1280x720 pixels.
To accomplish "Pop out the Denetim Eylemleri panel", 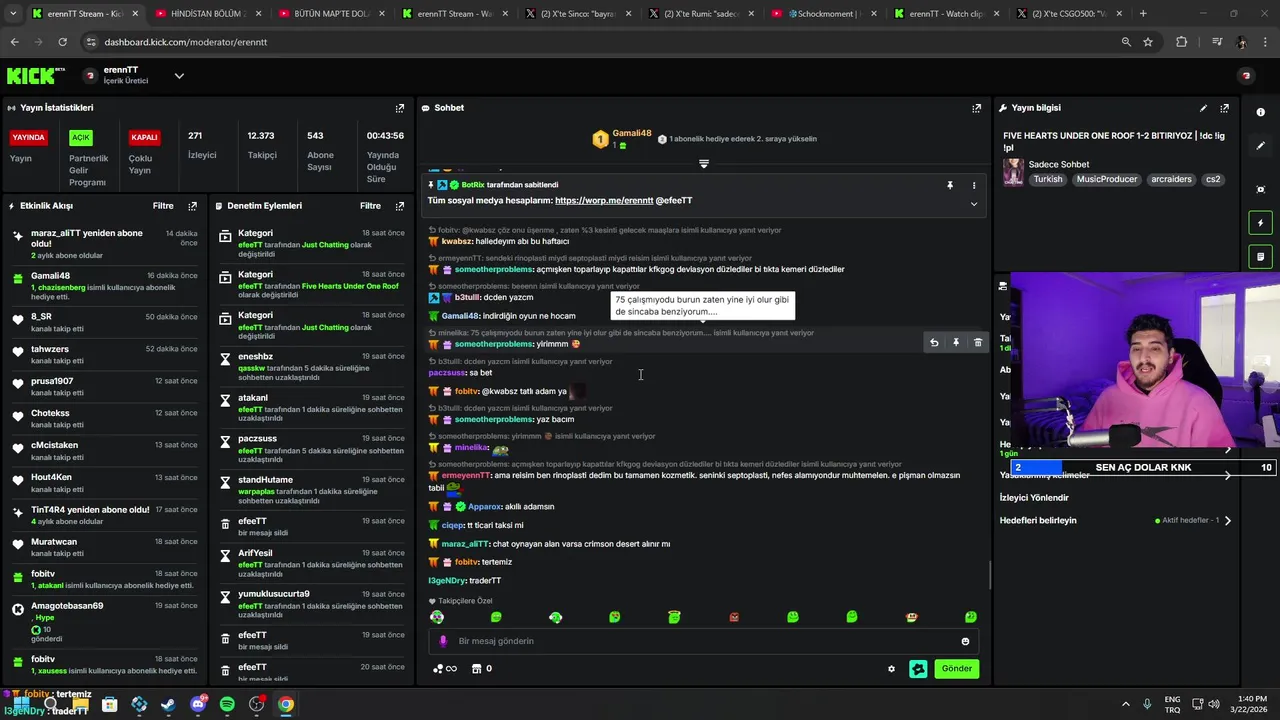I will tap(400, 206).
